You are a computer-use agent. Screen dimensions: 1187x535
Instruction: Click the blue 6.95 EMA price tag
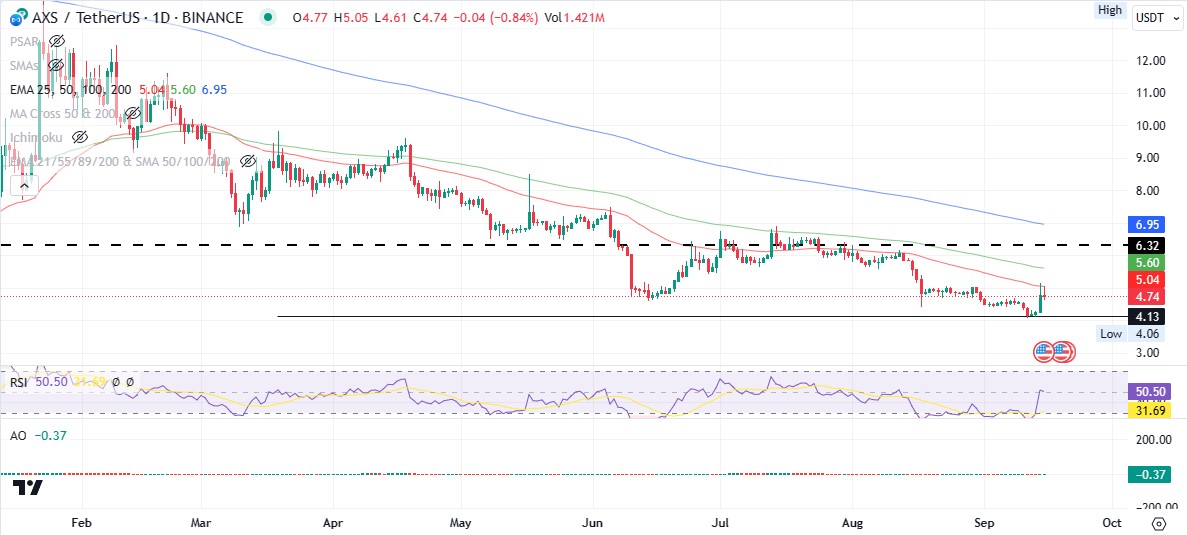point(1148,224)
